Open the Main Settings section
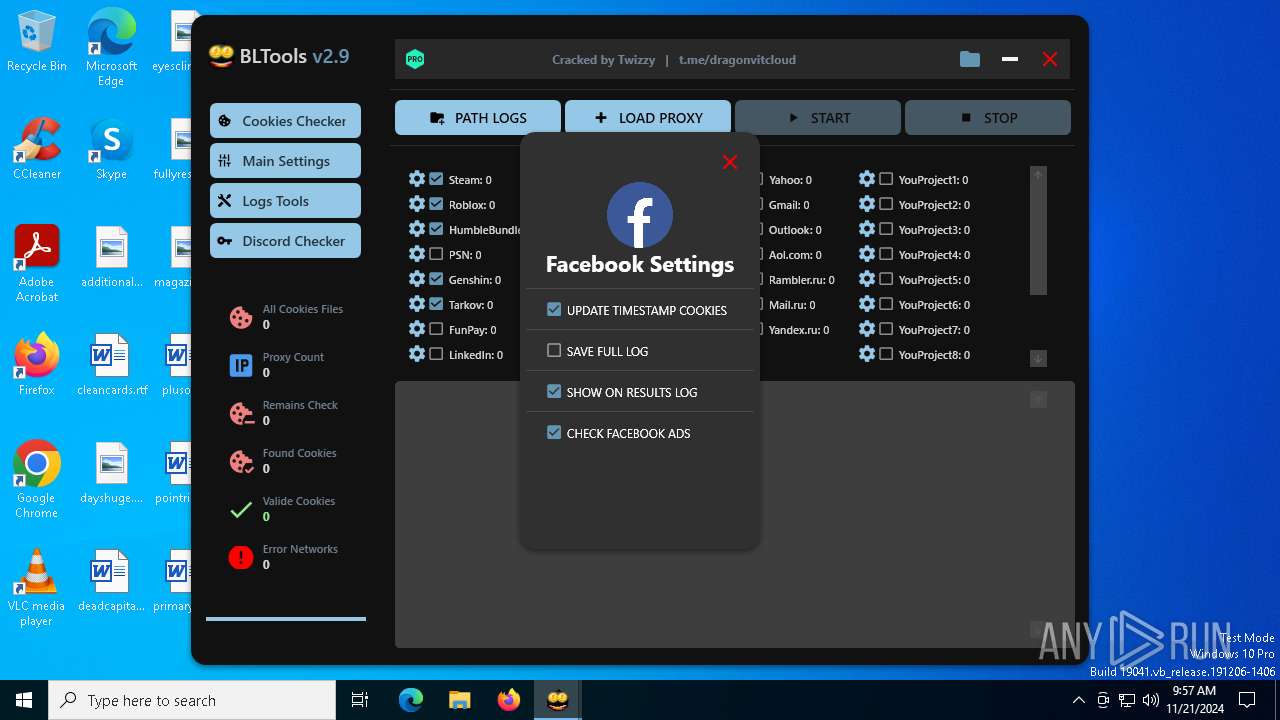 285,161
